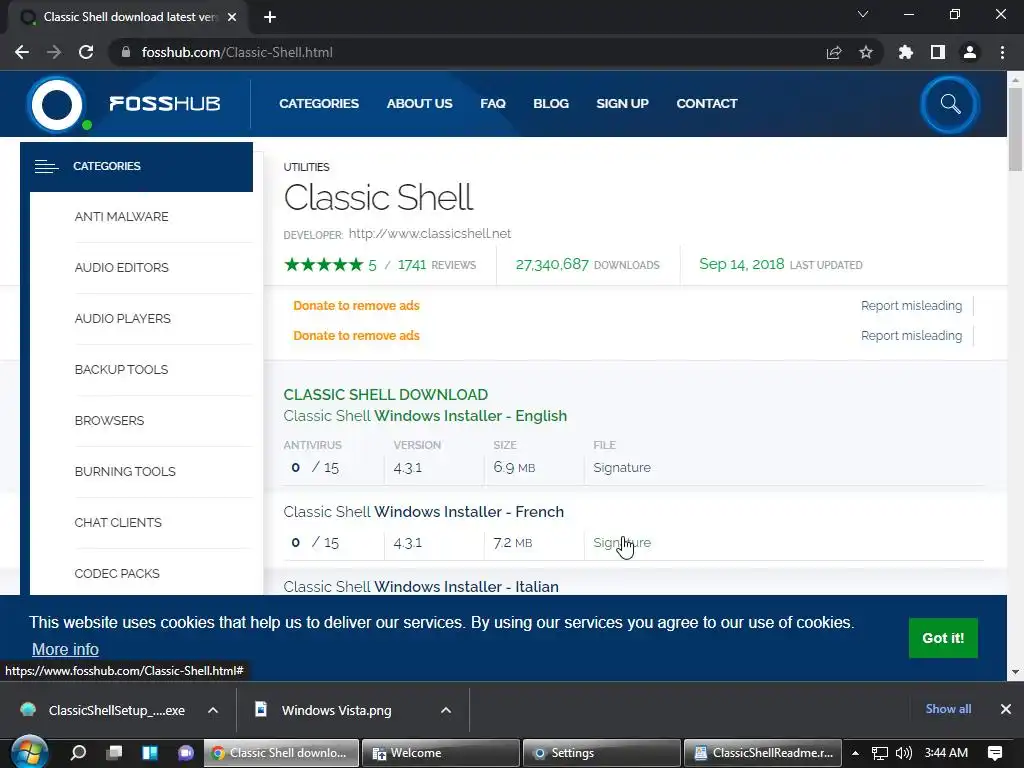Download Classic Shell Windows Installer - Italian
Screen dimensions: 1024x768
tap(421, 586)
